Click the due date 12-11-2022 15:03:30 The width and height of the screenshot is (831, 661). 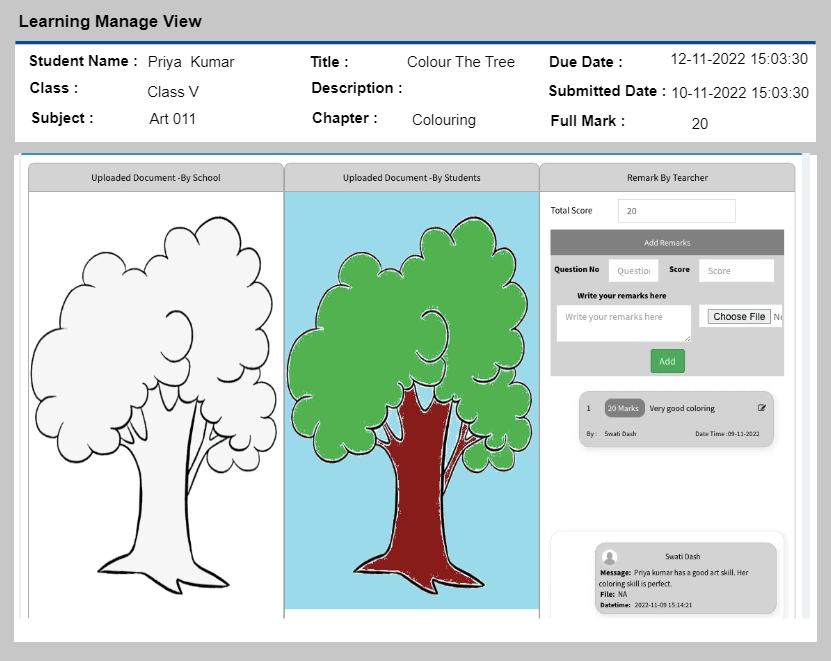tap(739, 59)
